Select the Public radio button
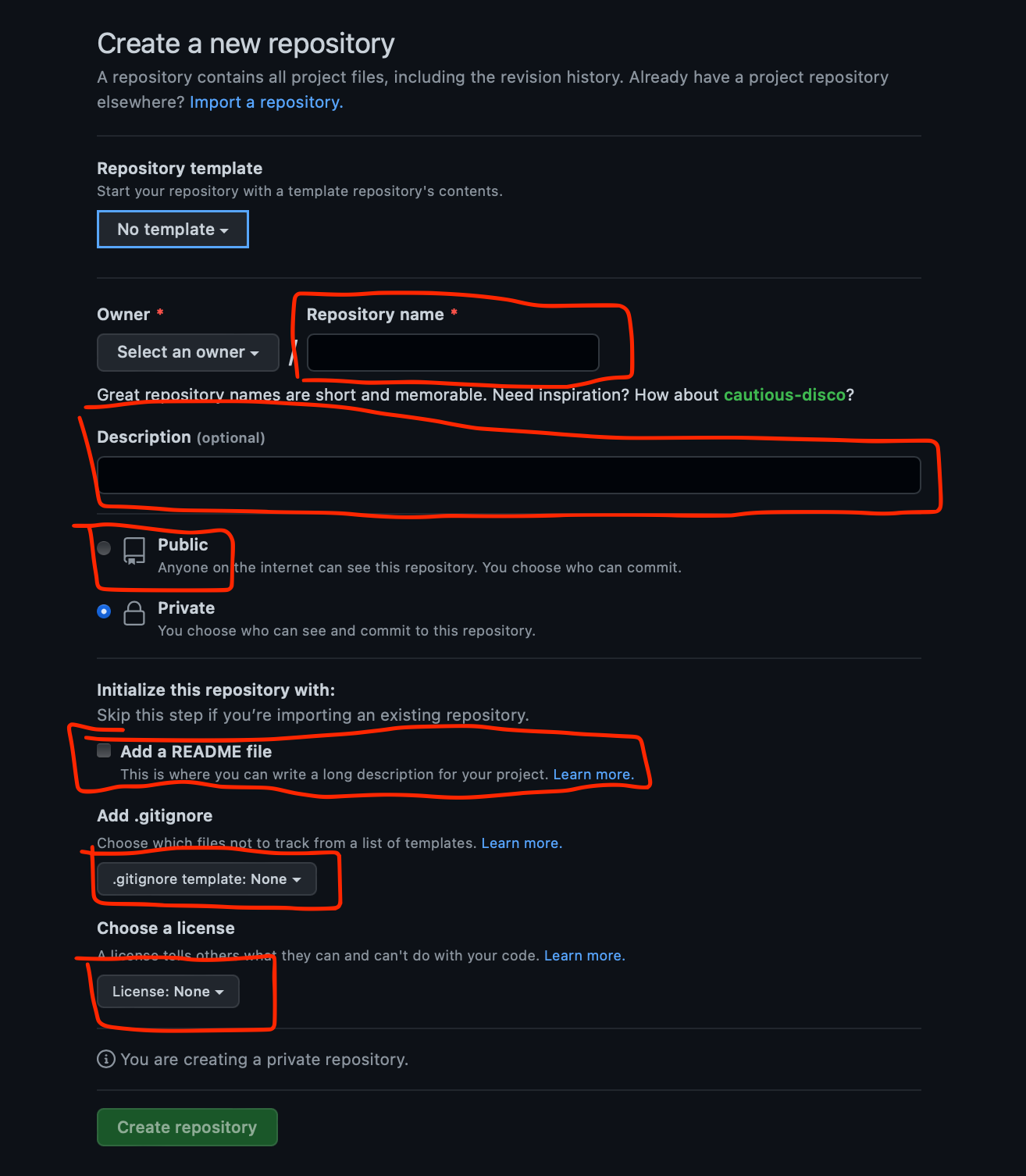The width and height of the screenshot is (1026, 1176). coord(104,548)
